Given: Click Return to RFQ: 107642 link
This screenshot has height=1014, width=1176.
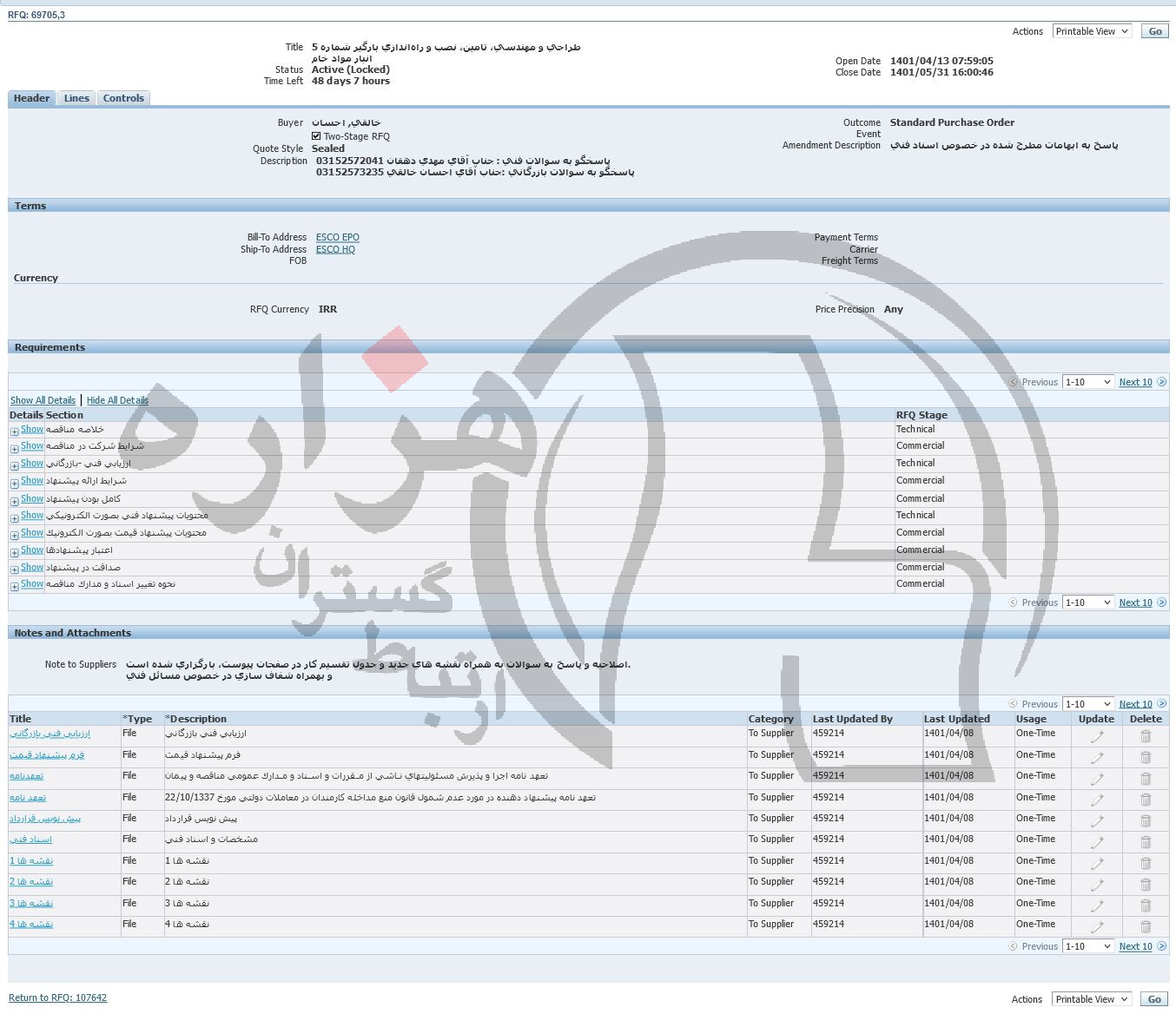Looking at the screenshot, I should 57,998.
